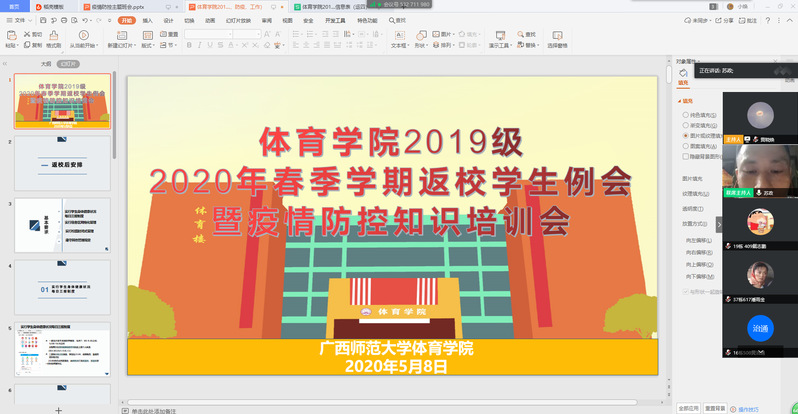The image size is (798, 414).
Task: Click the Reset Background (重置背景) button
Action: pyautogui.click(x=715, y=408)
